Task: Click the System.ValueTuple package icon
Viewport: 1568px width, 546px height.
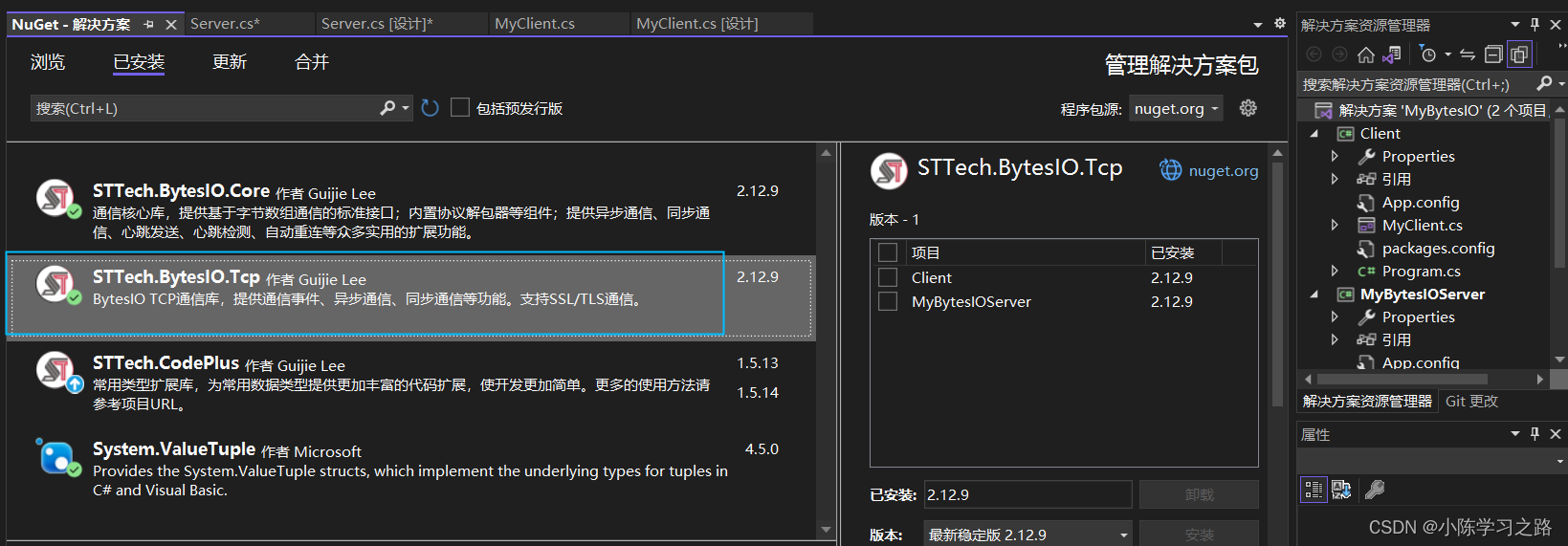Action: tap(57, 457)
